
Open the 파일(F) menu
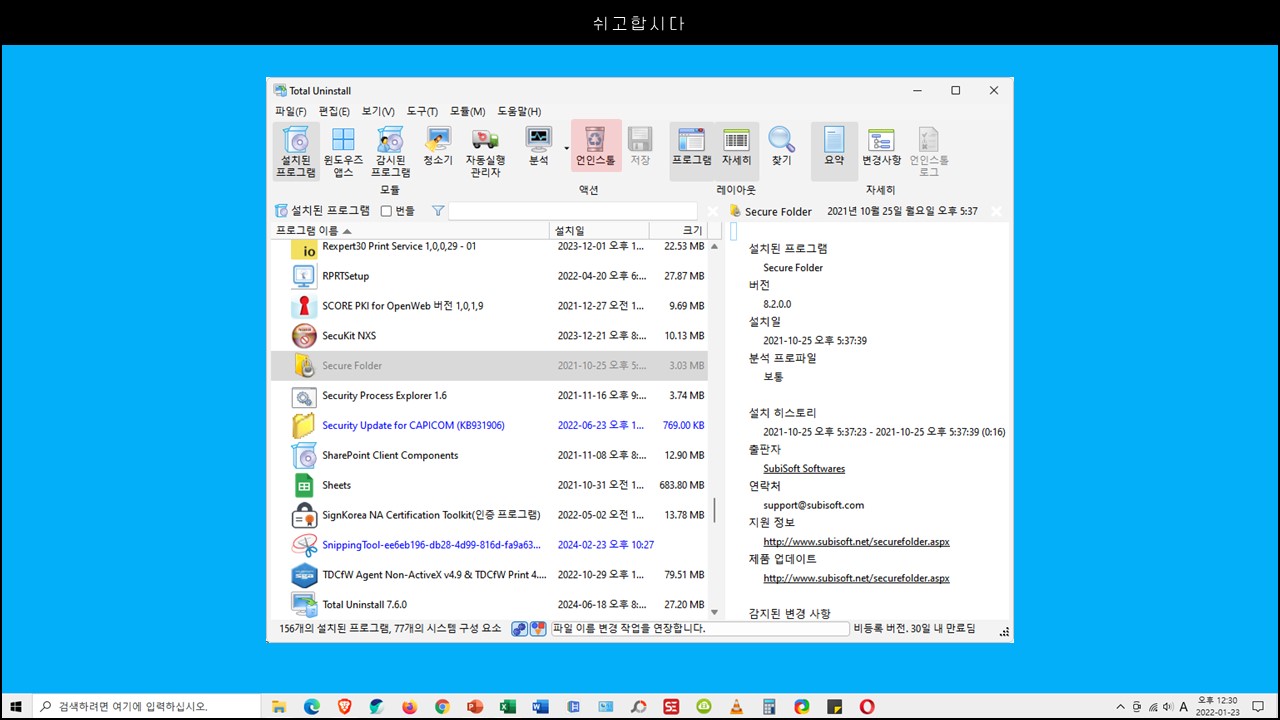click(291, 111)
